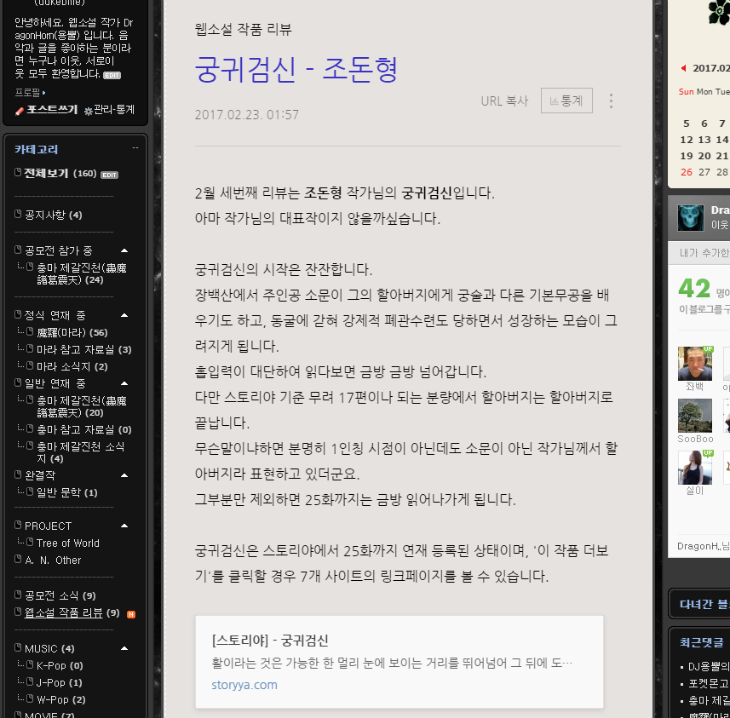Go to previous month in calendar
The width and height of the screenshot is (730, 718).
click(x=683, y=68)
